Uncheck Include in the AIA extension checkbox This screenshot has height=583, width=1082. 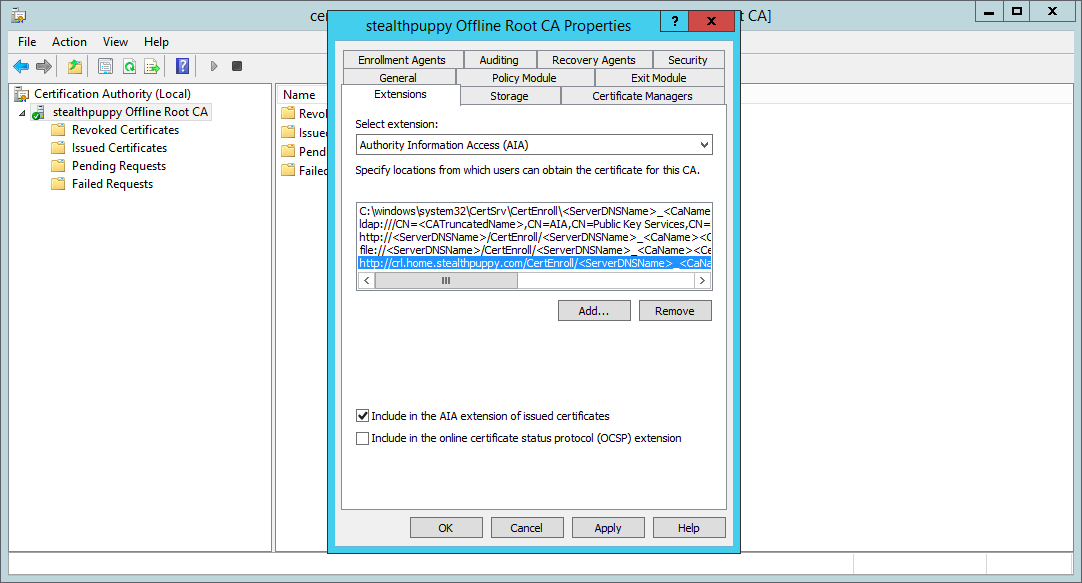tap(362, 416)
